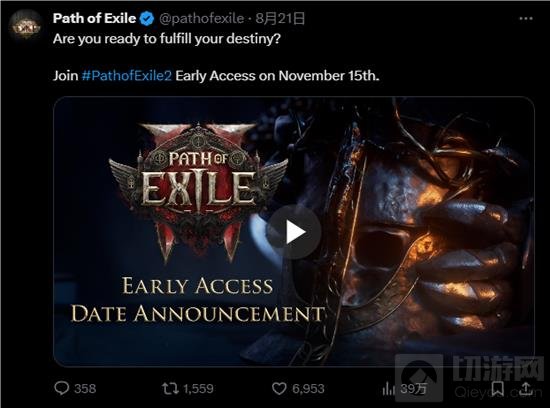The height and width of the screenshot is (408, 550).
Task: Open the 8月21日 tweet timestamp
Action: coord(280,18)
